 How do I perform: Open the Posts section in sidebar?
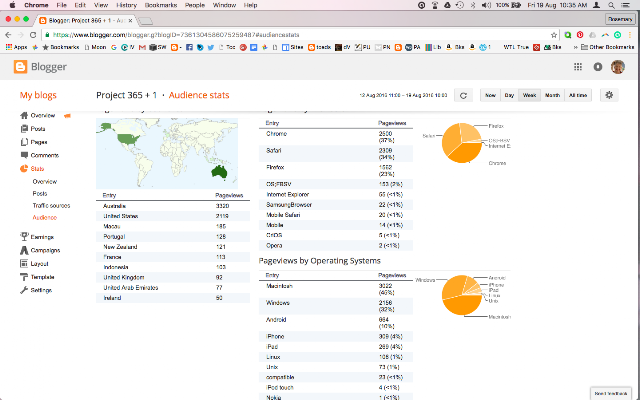(x=33, y=129)
